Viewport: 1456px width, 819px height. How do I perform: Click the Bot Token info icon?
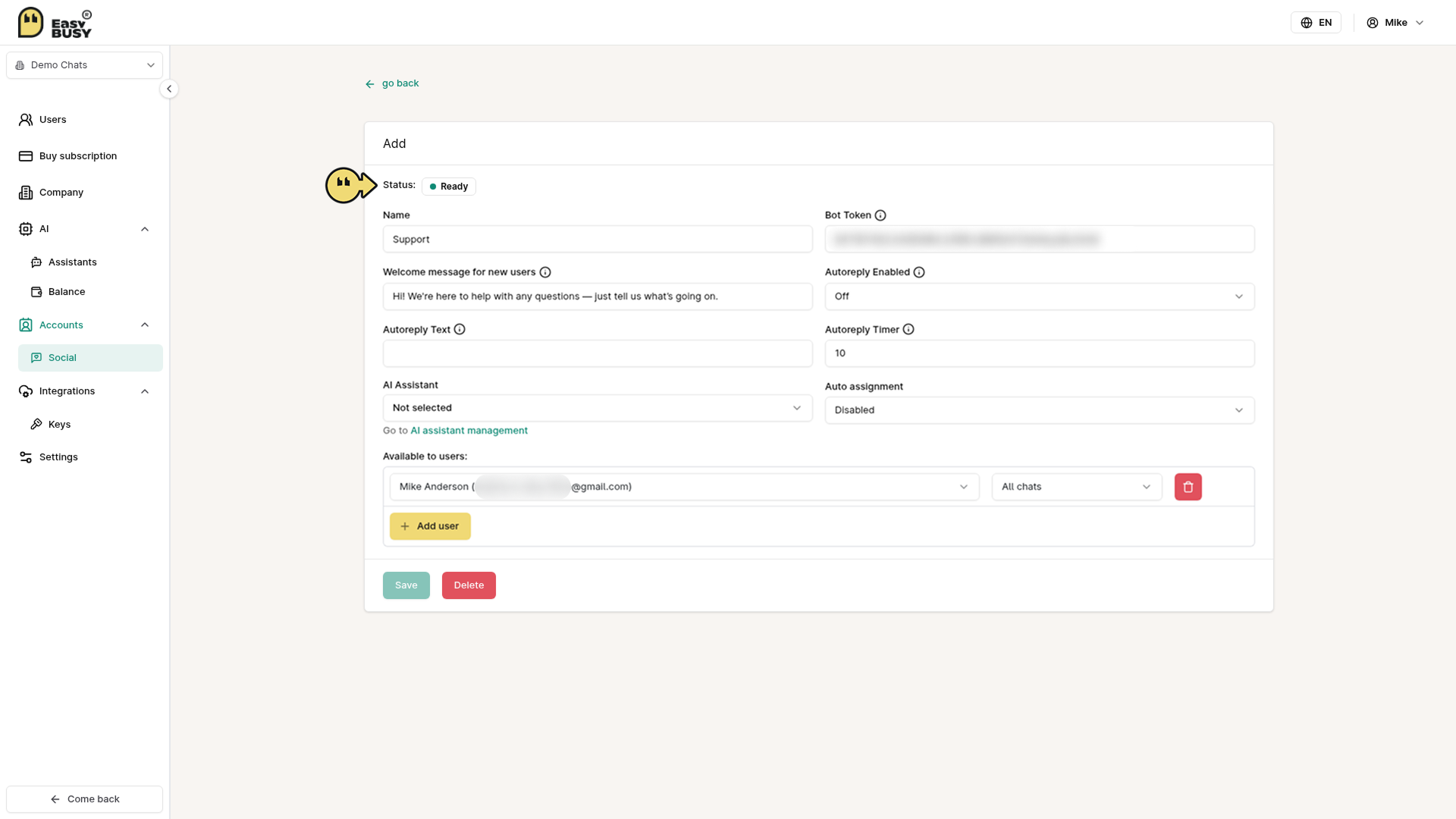880,215
